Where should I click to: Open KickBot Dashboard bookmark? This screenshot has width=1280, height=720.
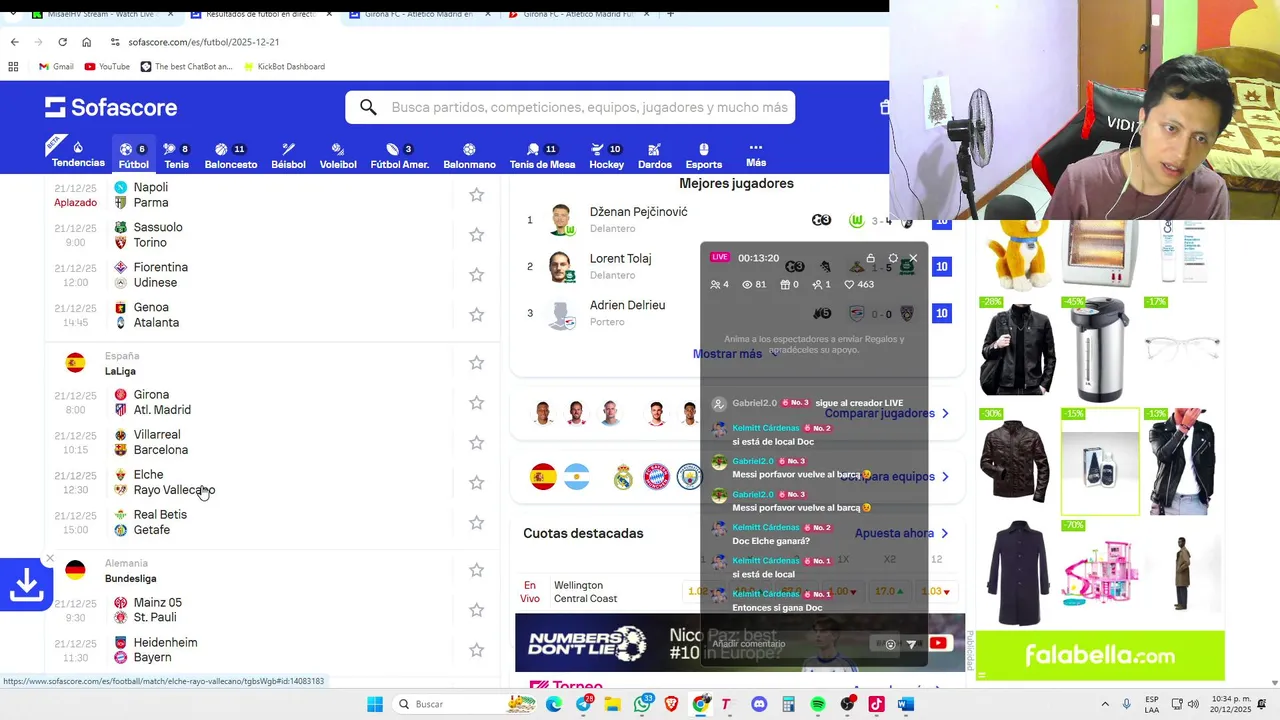coord(283,67)
